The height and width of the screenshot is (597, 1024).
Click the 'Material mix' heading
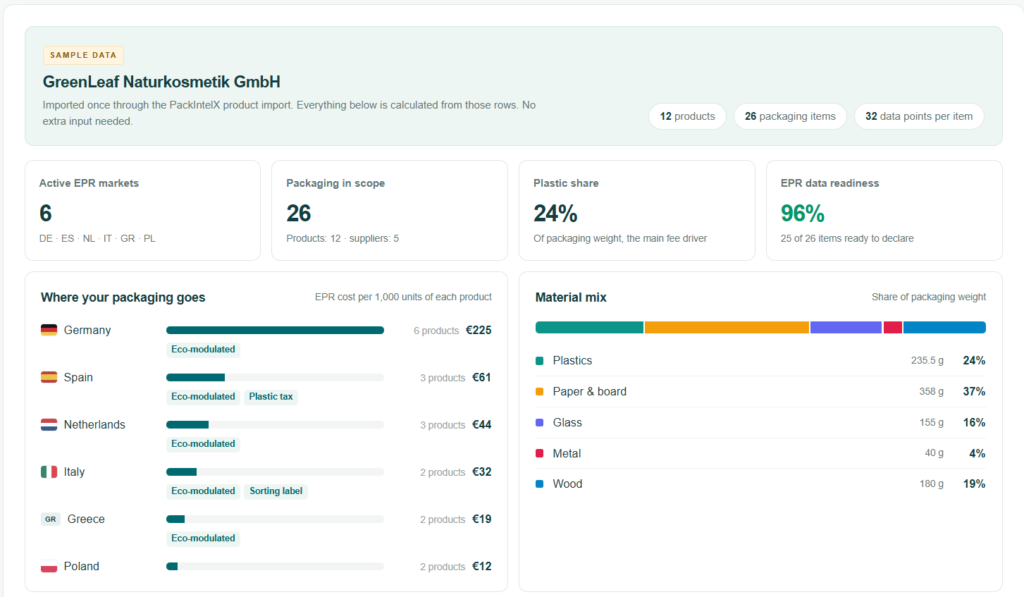571,297
